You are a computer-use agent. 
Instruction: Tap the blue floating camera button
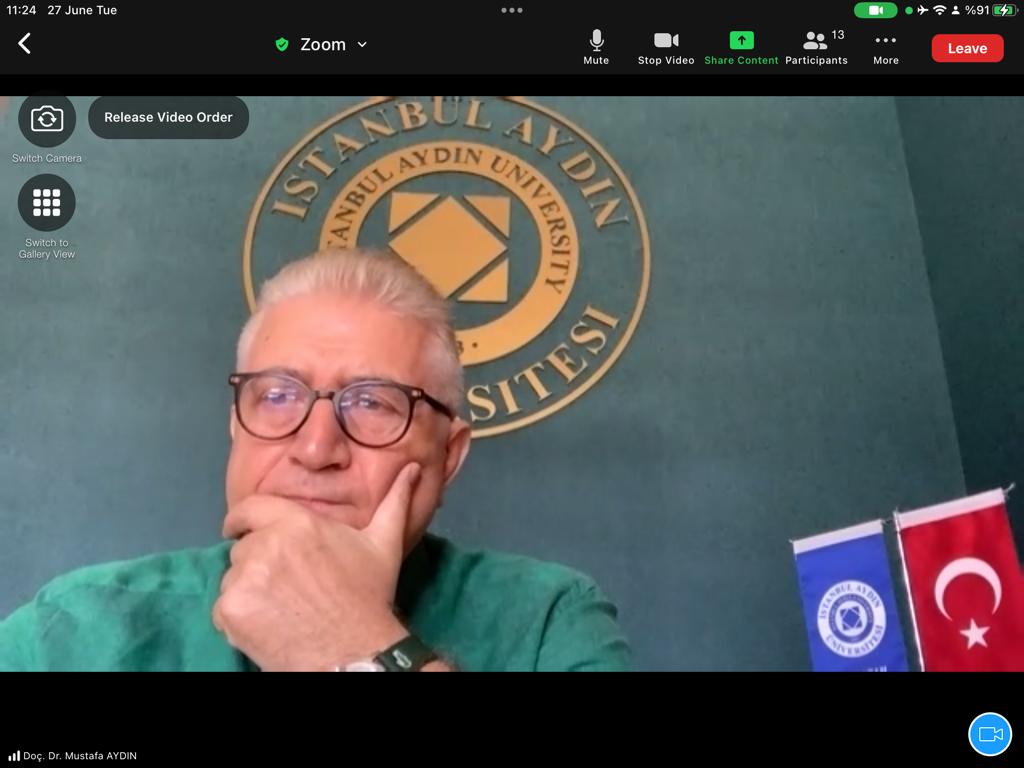pos(990,734)
